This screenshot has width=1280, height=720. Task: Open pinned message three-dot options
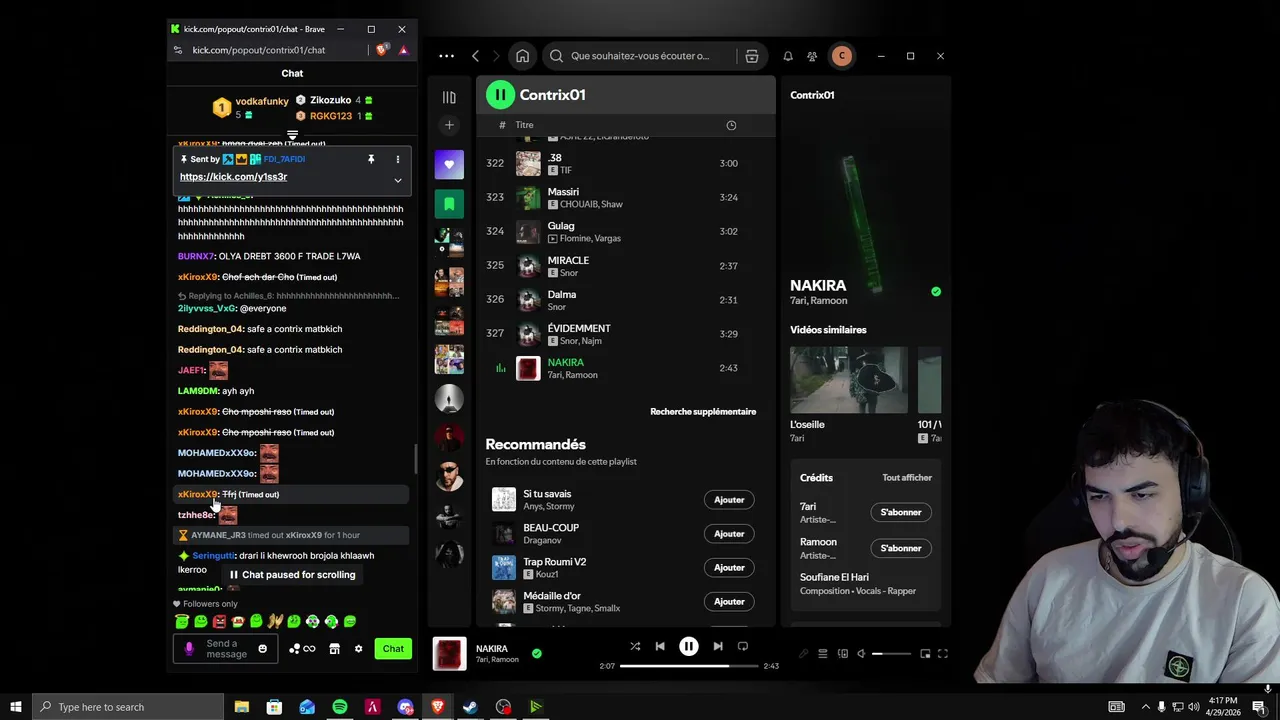pyautogui.click(x=397, y=159)
